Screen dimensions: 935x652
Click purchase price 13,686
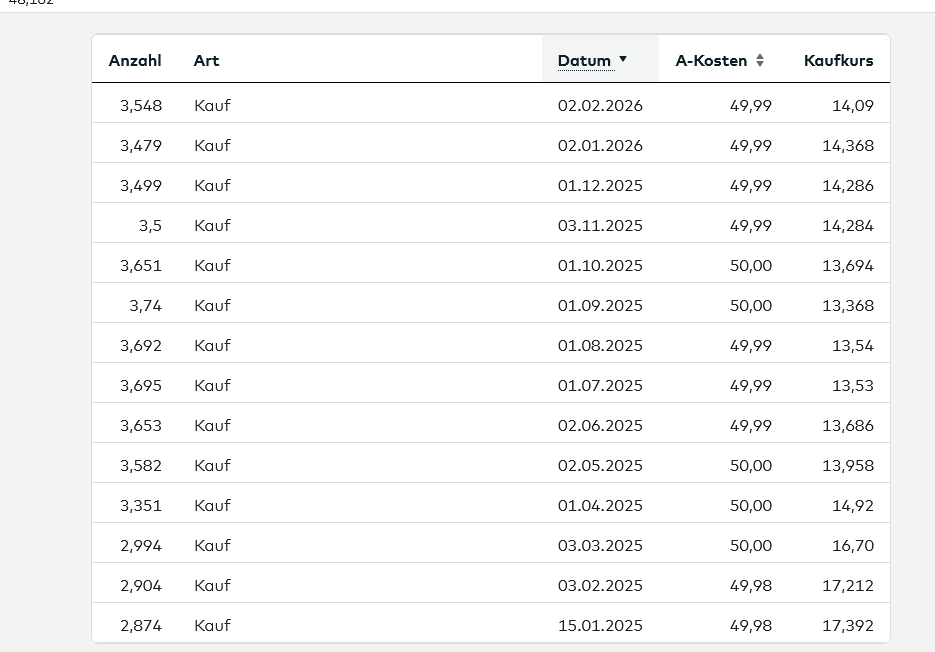pyautogui.click(x=848, y=425)
